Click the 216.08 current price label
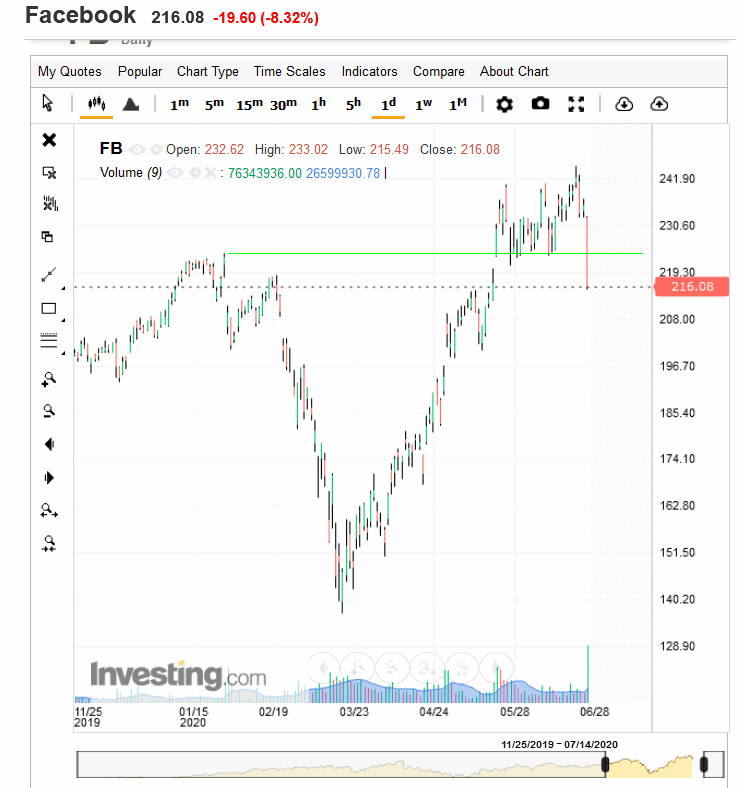Image resolution: width=743 pixels, height=788 pixels. [x=692, y=287]
